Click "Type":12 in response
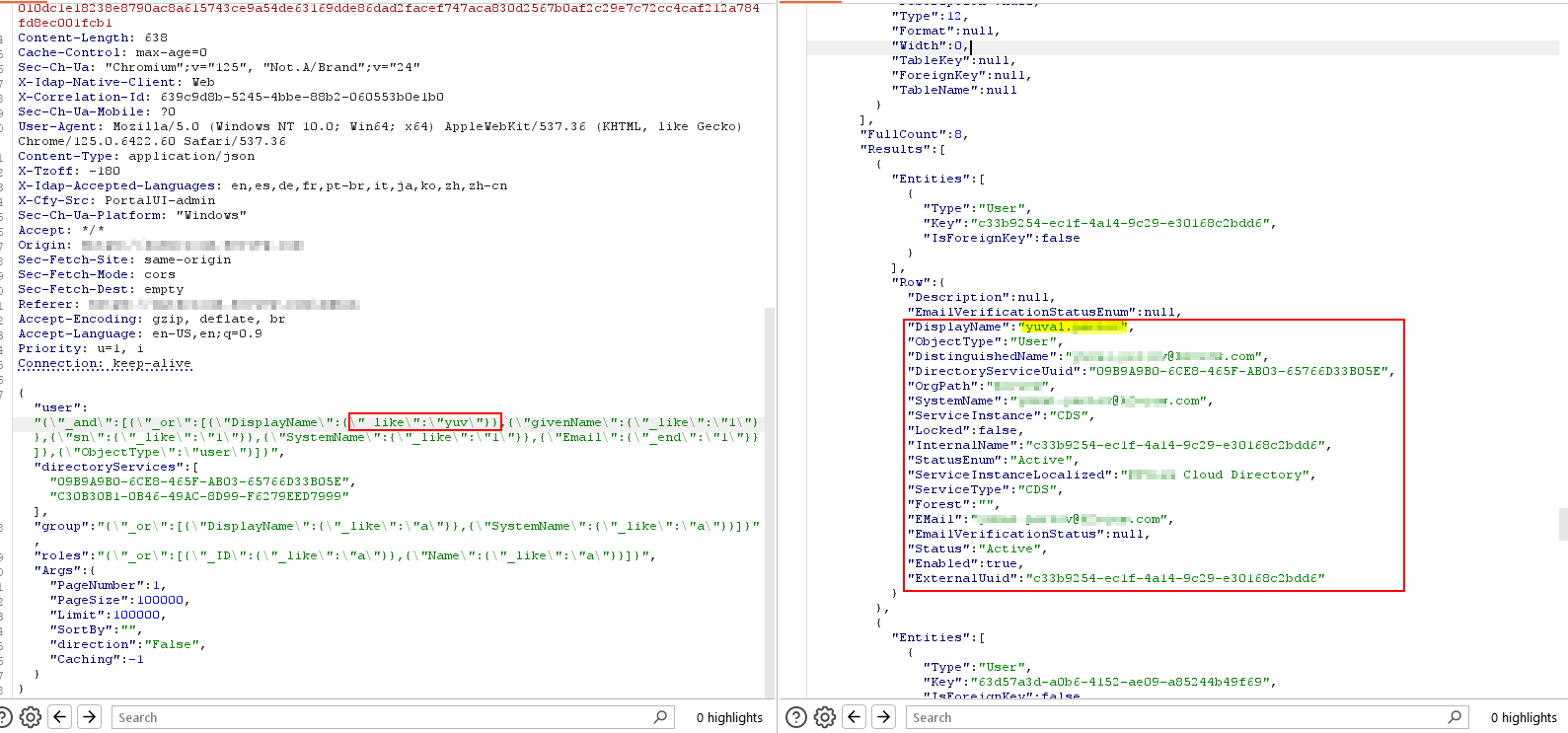 [x=931, y=16]
